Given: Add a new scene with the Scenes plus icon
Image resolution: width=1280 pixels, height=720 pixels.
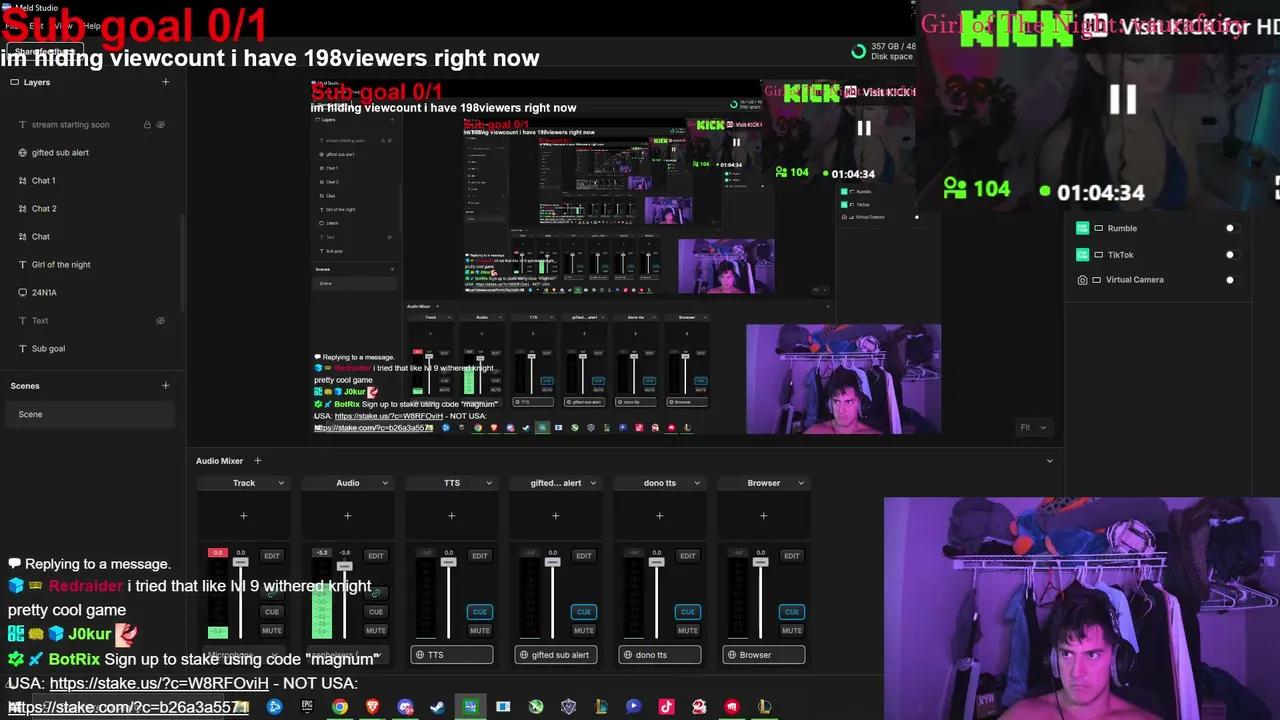Looking at the screenshot, I should pos(166,386).
